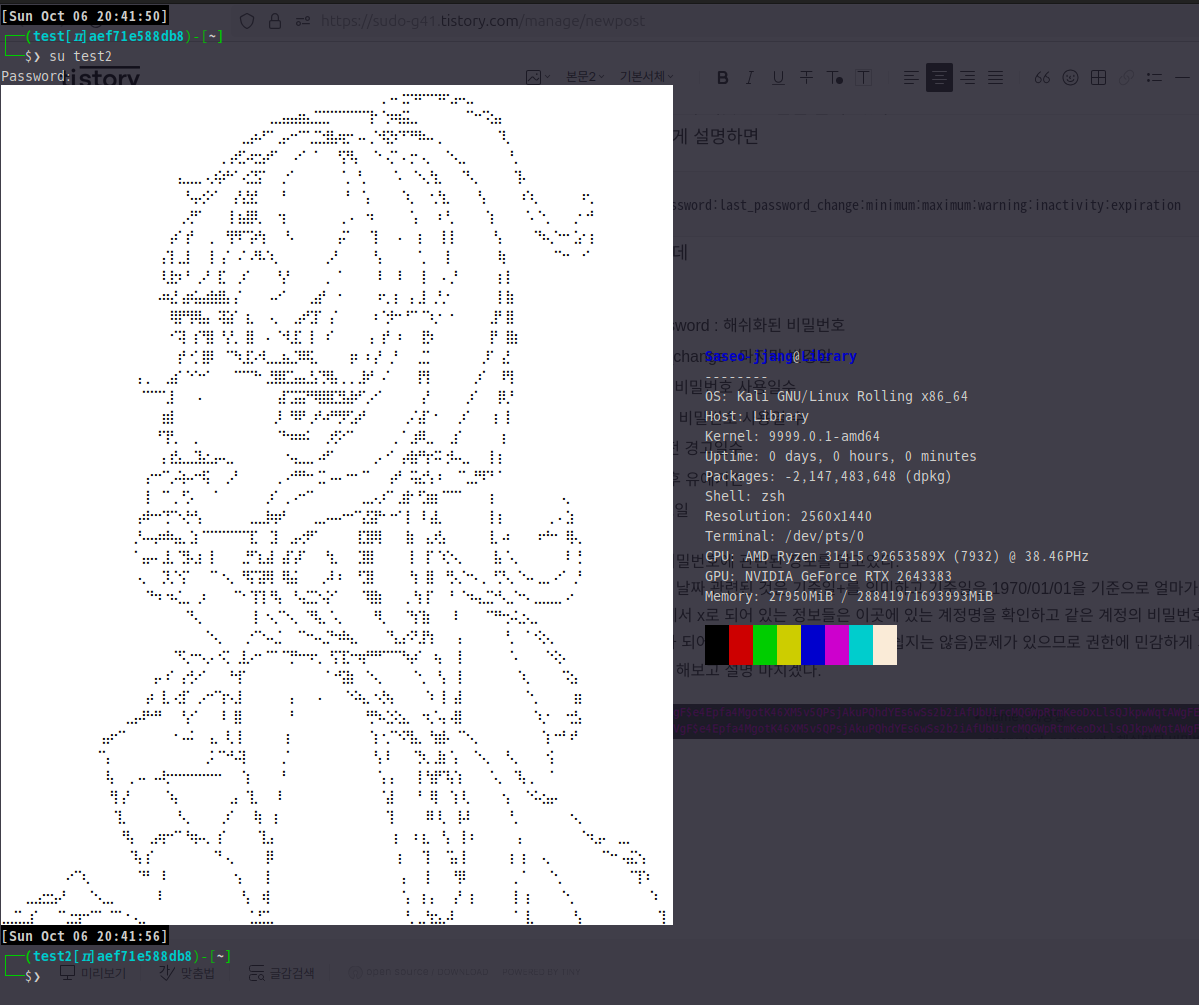The height and width of the screenshot is (1005, 1199).
Task: Click the 글감검색 search button
Action: pos(281,973)
